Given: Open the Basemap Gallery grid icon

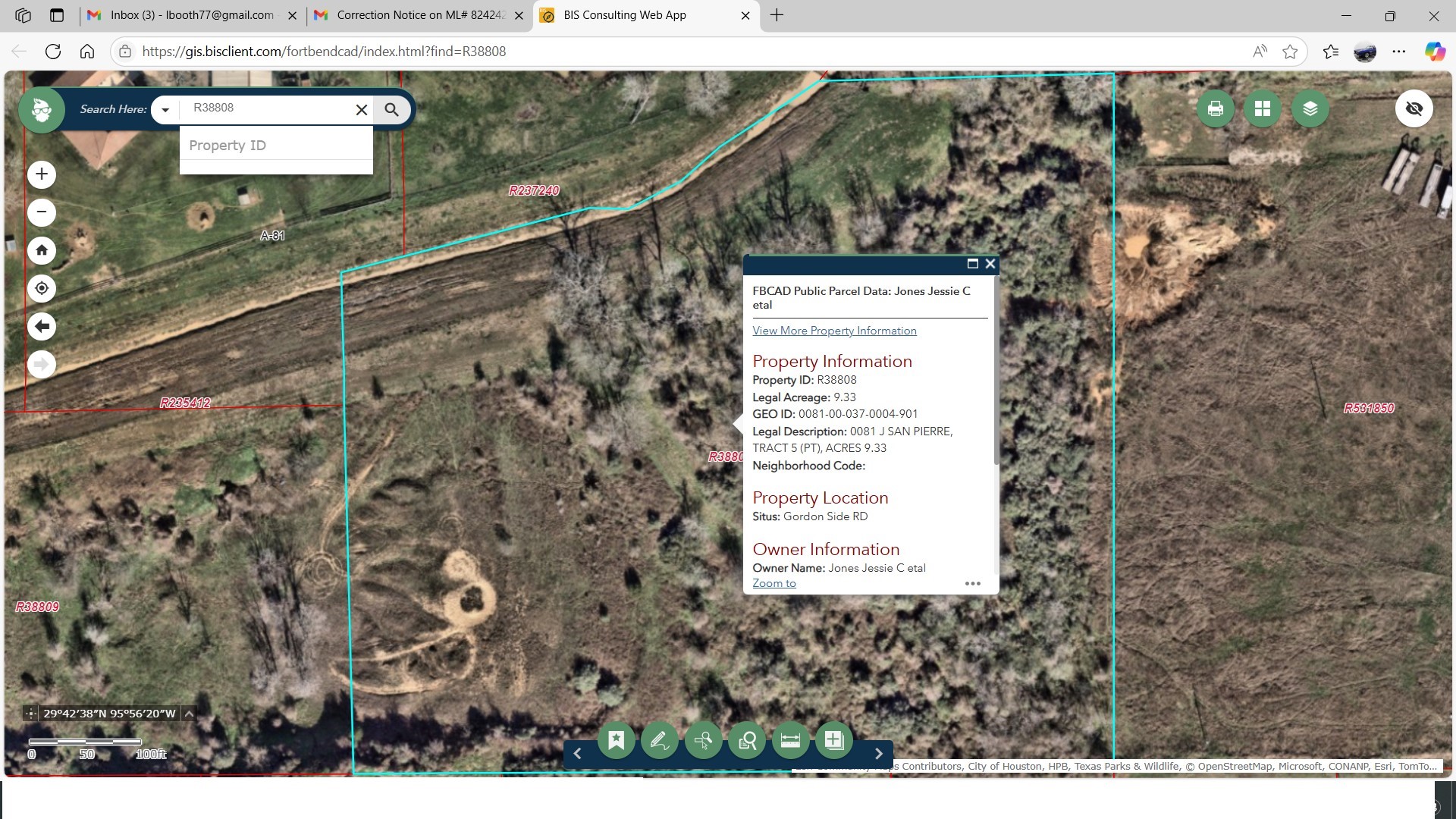Looking at the screenshot, I should coord(1263,109).
